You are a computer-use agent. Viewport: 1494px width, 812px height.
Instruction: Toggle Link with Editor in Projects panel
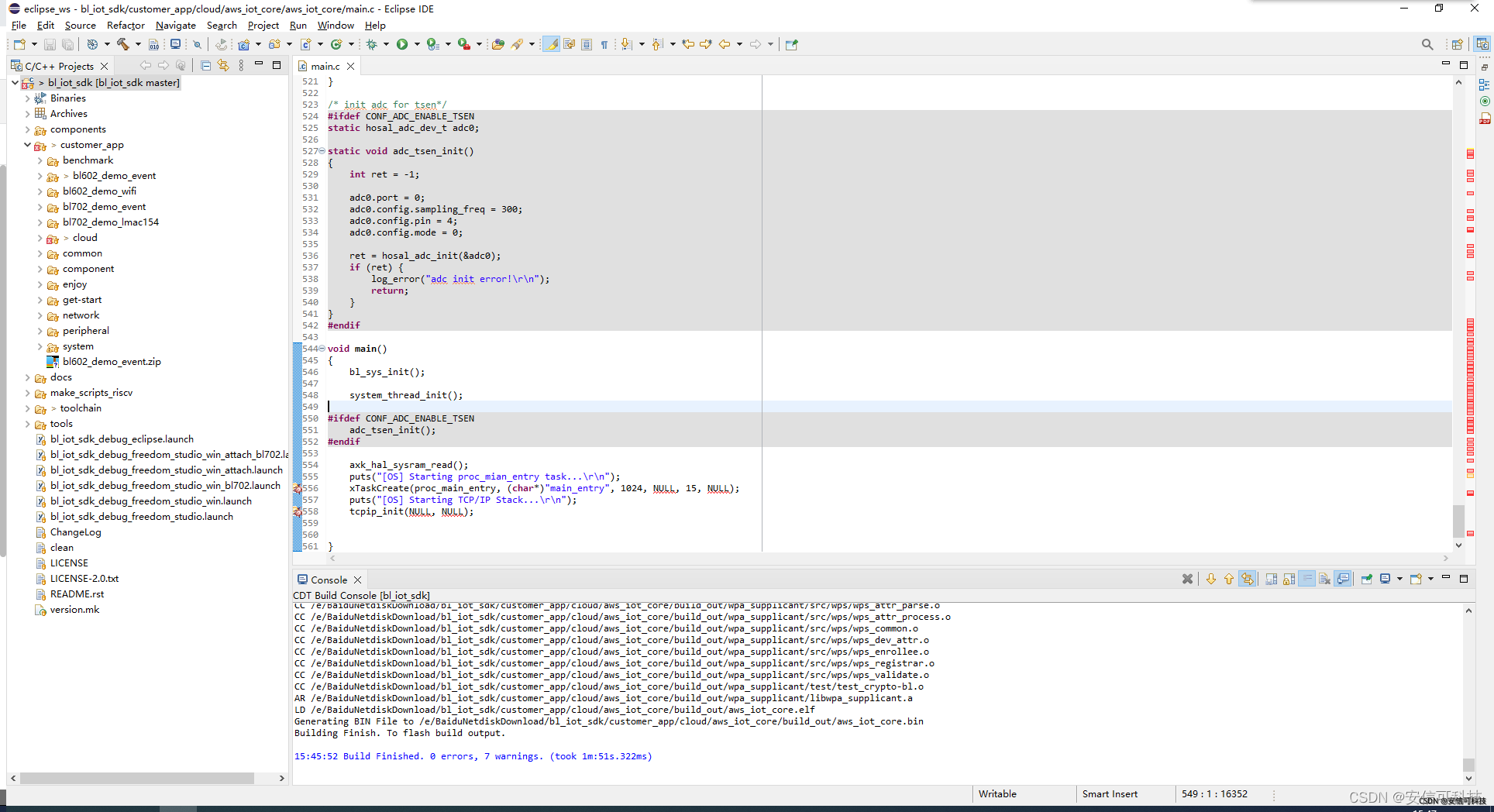coord(223,66)
